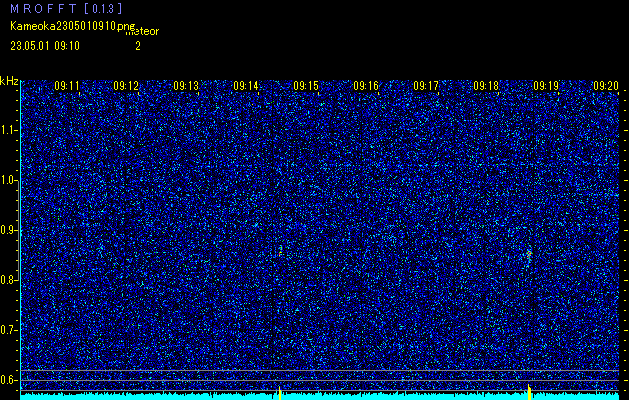The width and height of the screenshot is (629, 400).
Task: Click the 09:14 time axis label
Action: tap(246, 86)
